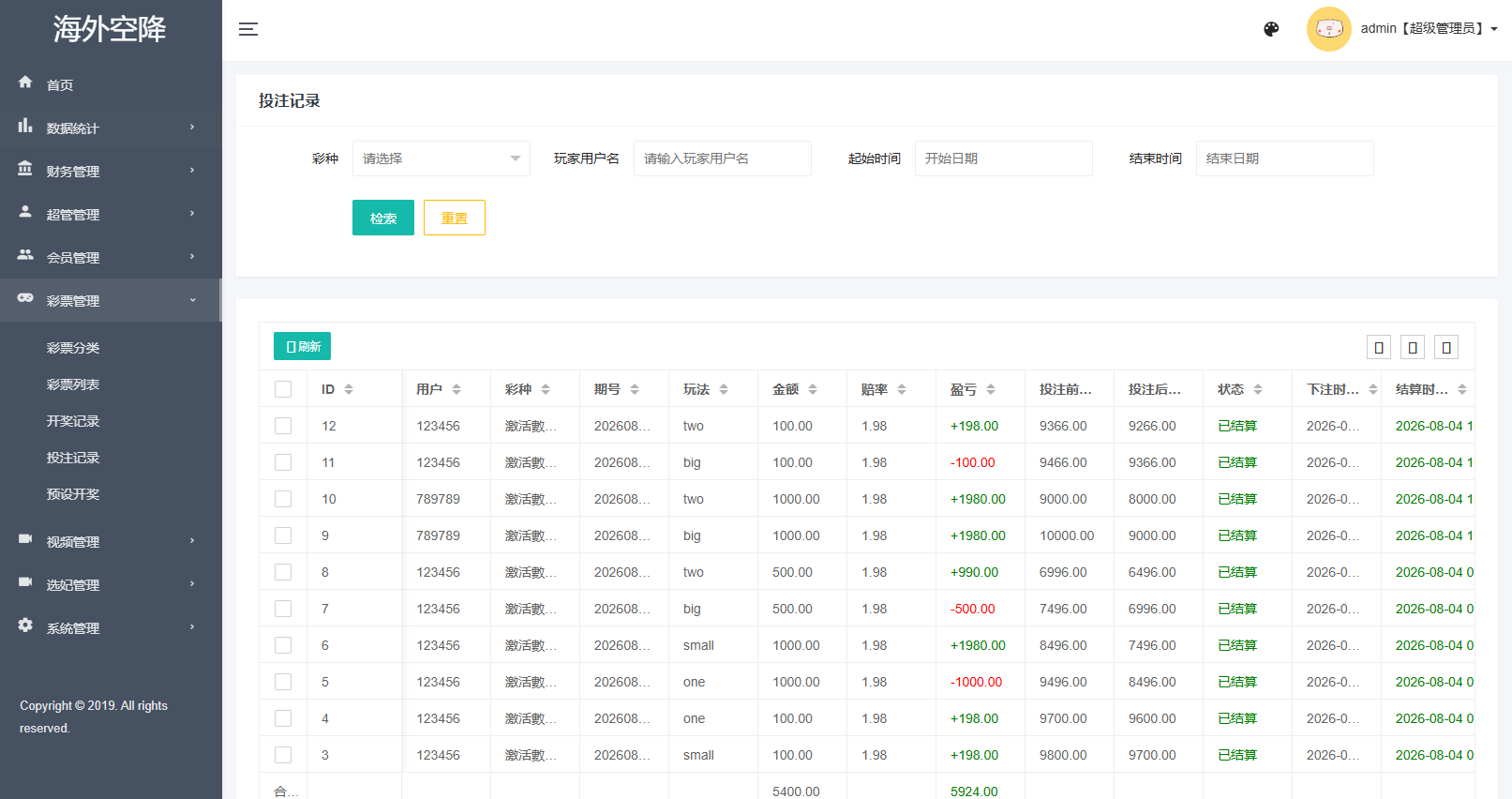The width and height of the screenshot is (1512, 799).
Task: Open the theme palette icon
Action: coord(1271,29)
